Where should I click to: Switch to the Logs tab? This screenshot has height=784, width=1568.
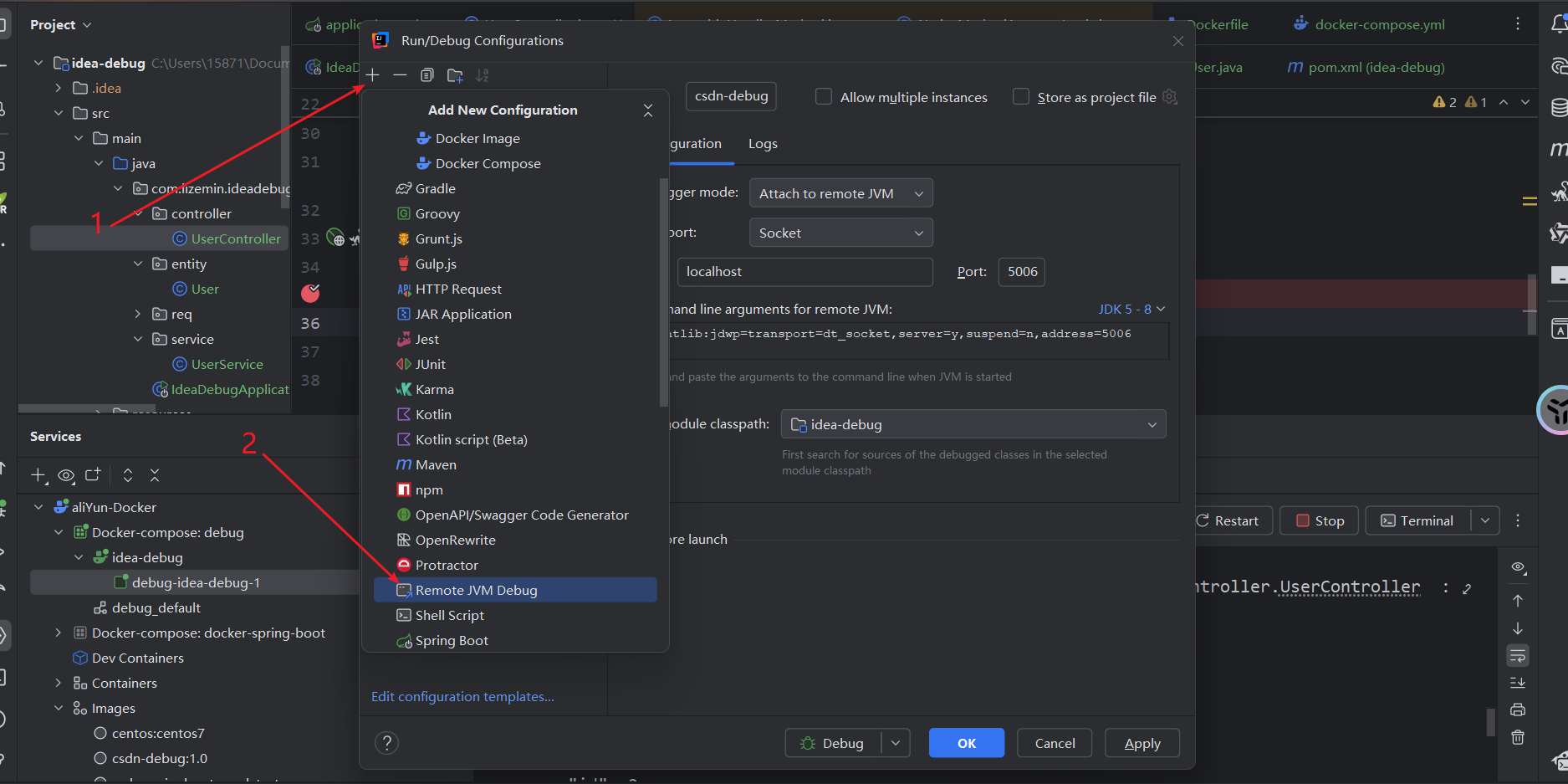click(x=763, y=144)
